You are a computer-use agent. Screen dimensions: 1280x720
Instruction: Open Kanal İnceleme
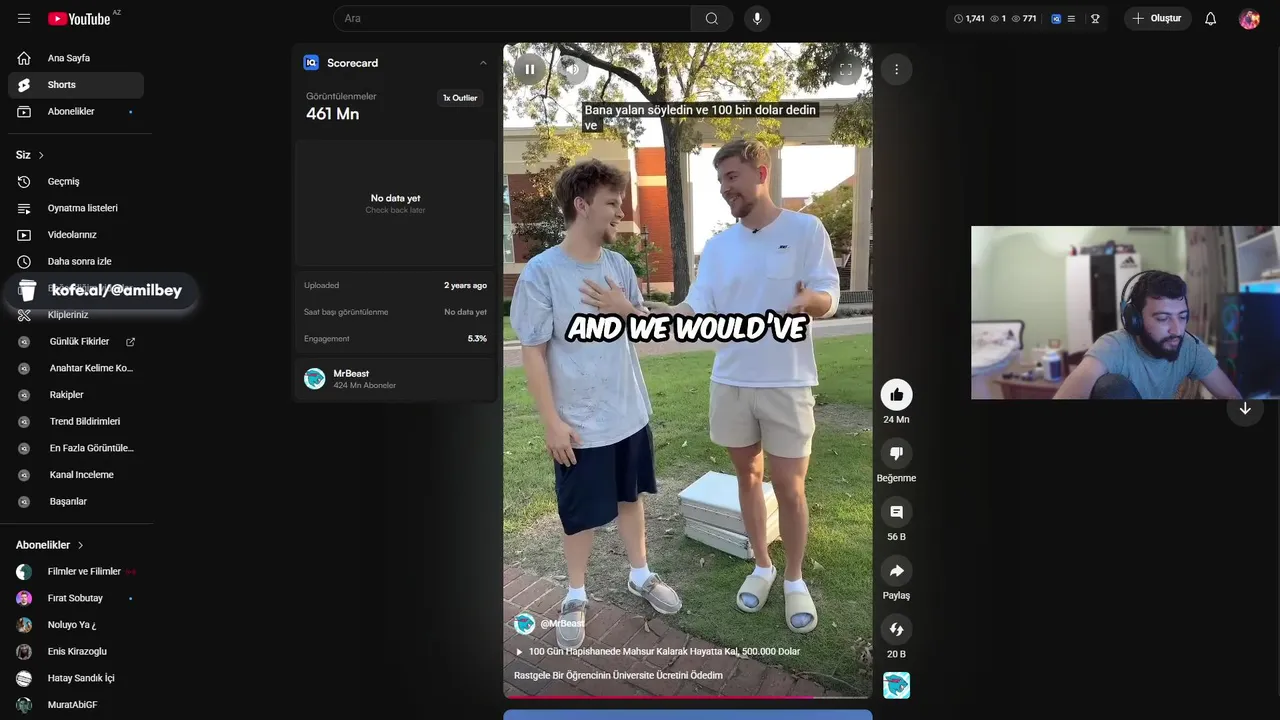click(x=76, y=475)
